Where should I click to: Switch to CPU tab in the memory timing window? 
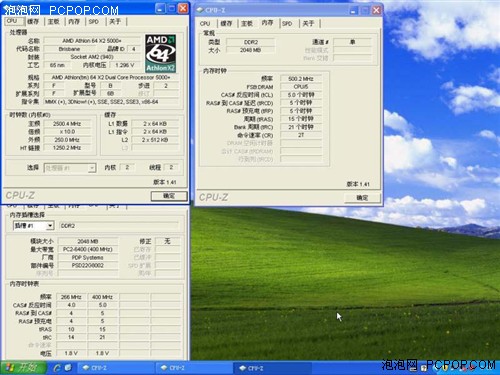205,23
